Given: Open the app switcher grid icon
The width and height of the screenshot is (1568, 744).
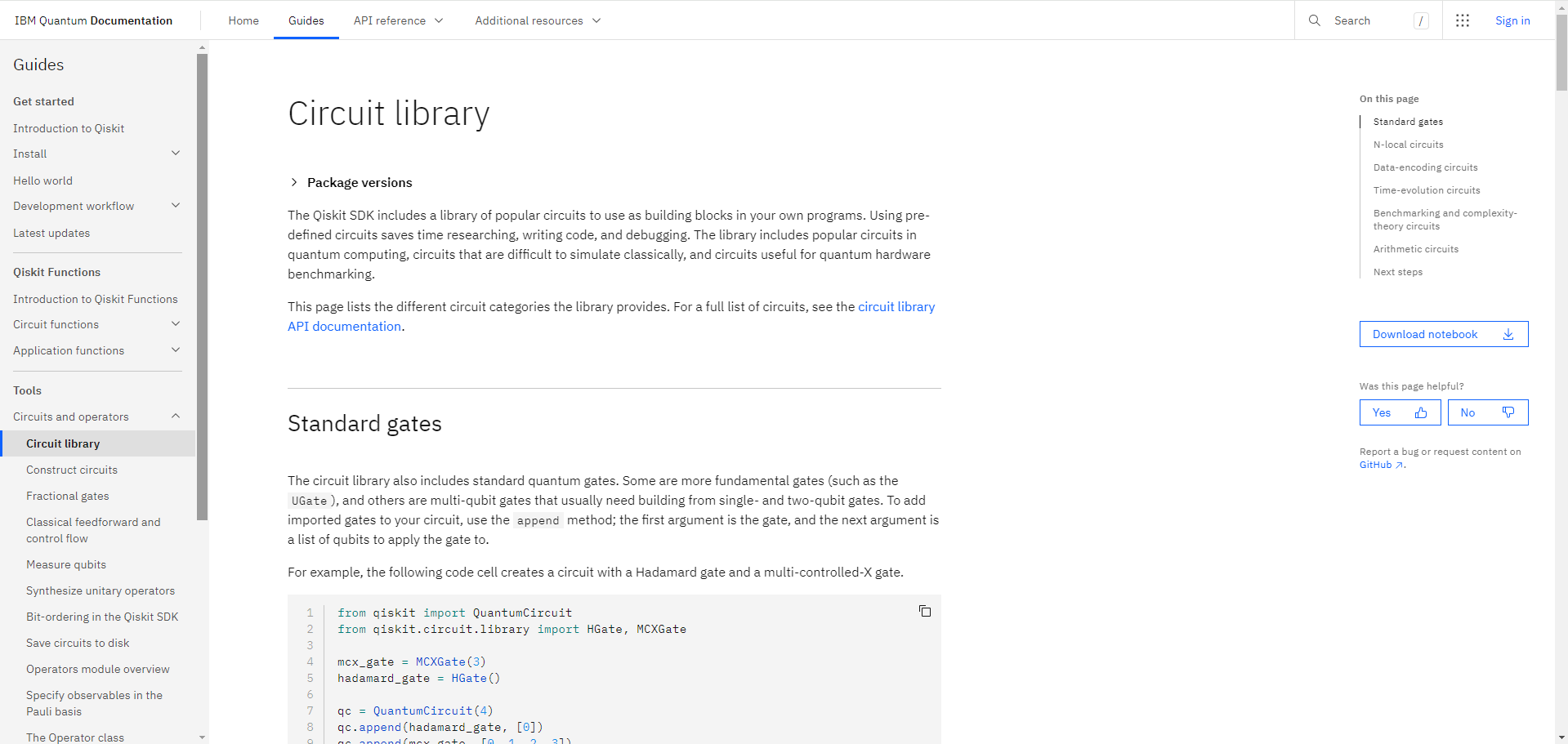Looking at the screenshot, I should click(1463, 20).
